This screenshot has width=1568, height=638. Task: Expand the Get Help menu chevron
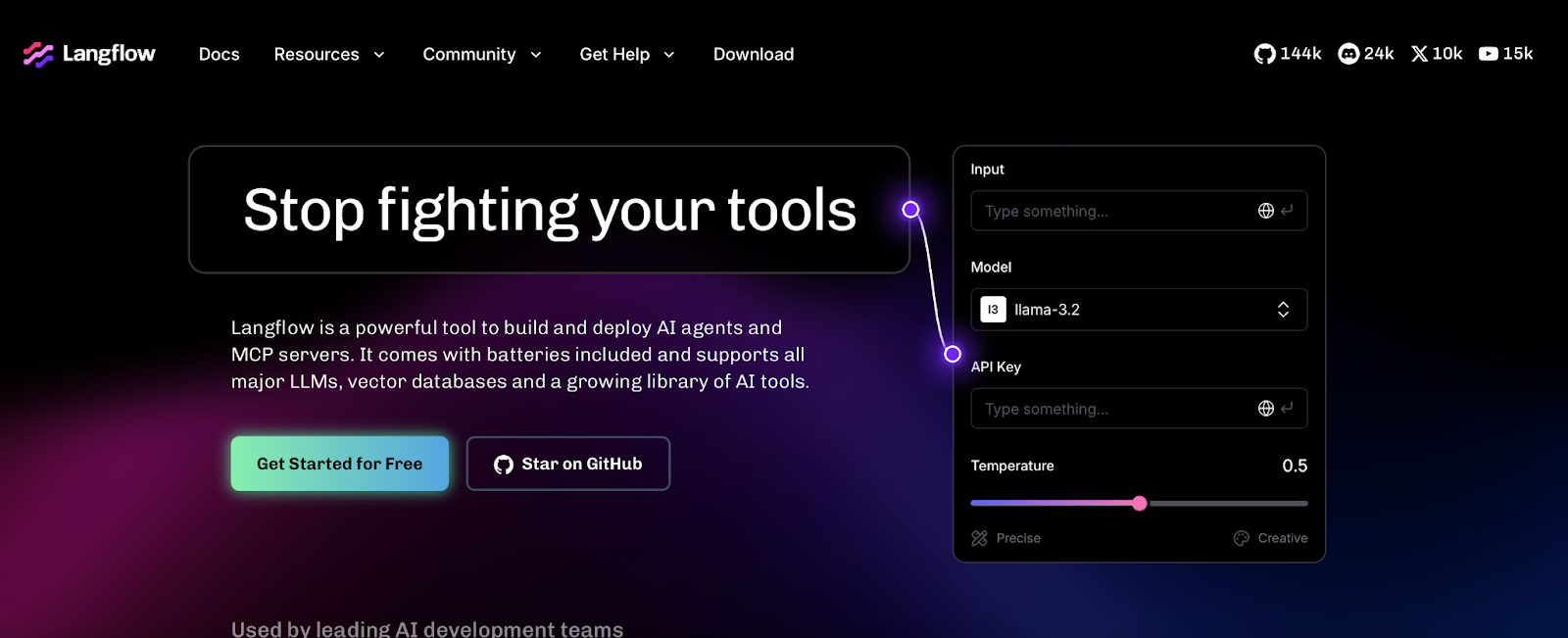tap(669, 55)
